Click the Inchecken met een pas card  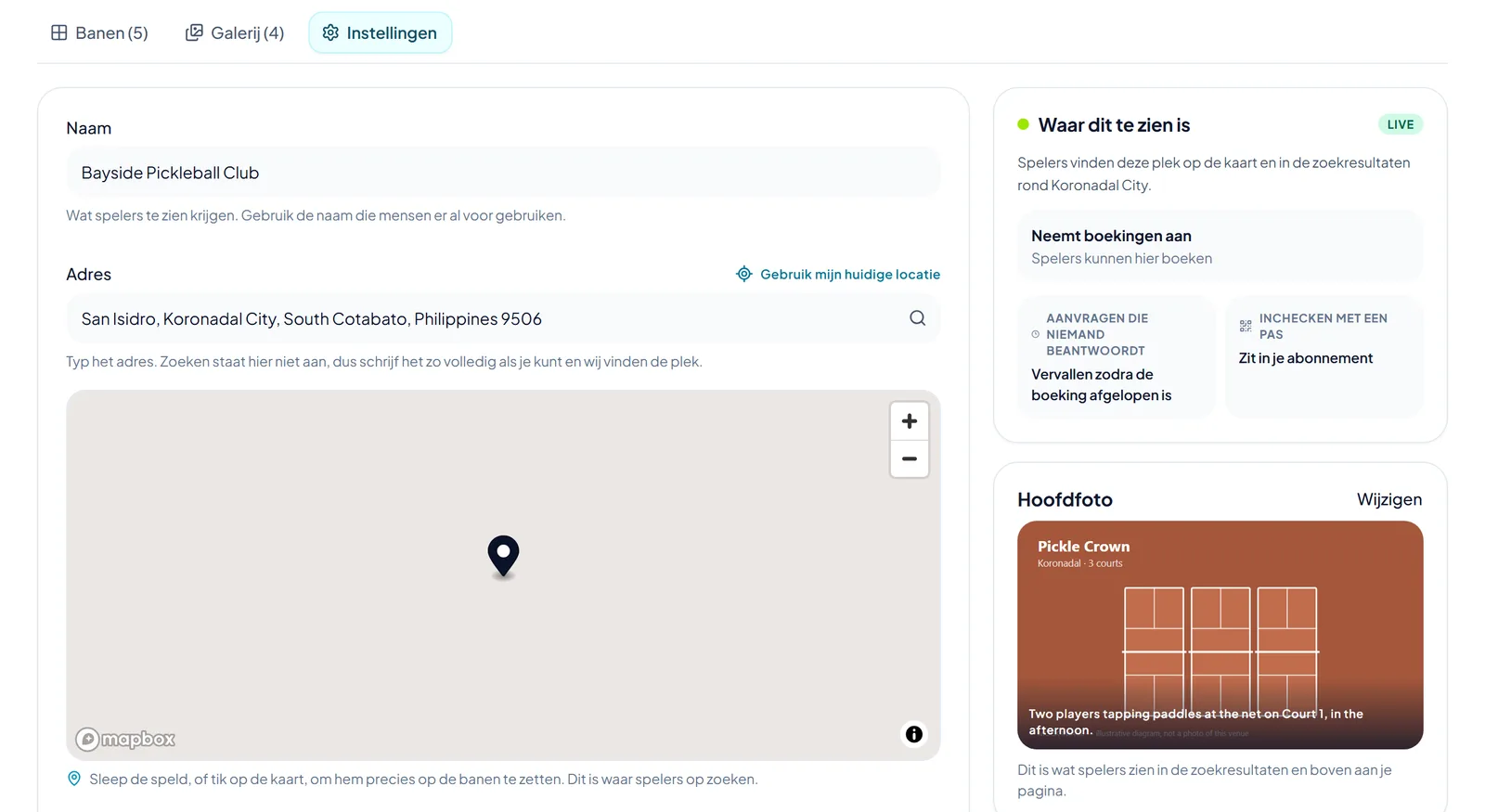(x=1324, y=356)
